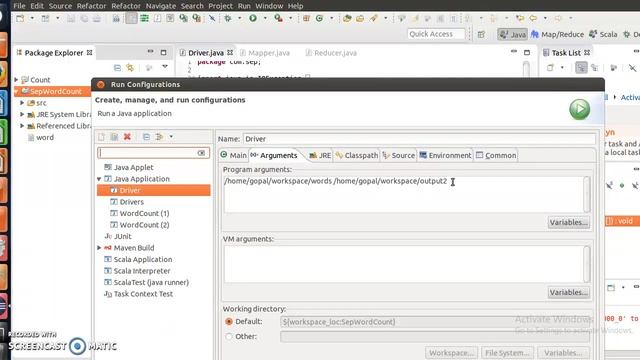Image resolution: width=640 pixels, height=360 pixels.
Task: Collapse the Java Application category
Action: click(x=99, y=179)
